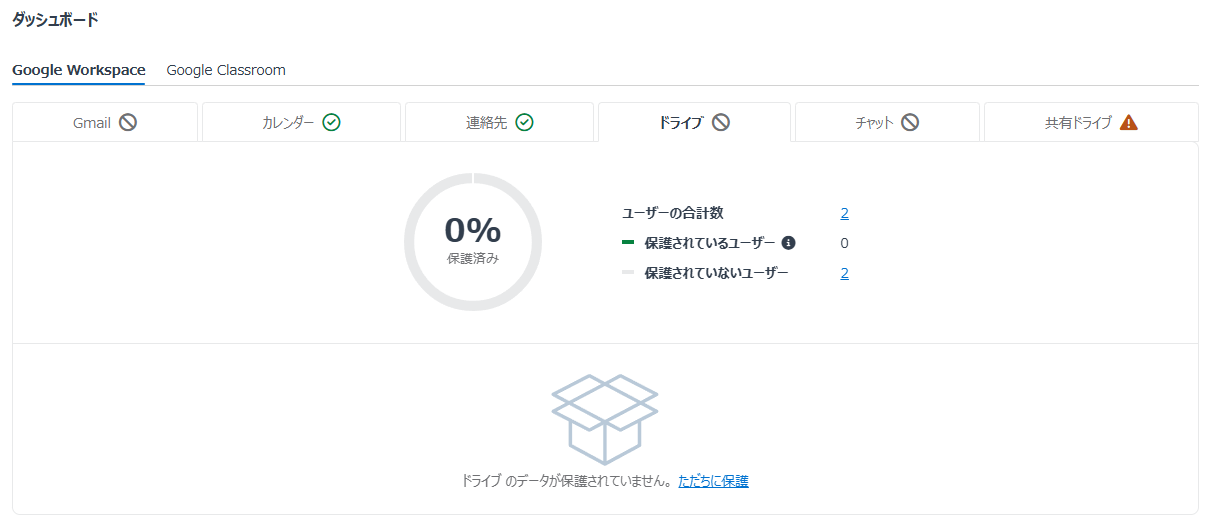1210x525 pixels.
Task: Click the 共有ドライブ warning triangle icon
Action: (1129, 122)
